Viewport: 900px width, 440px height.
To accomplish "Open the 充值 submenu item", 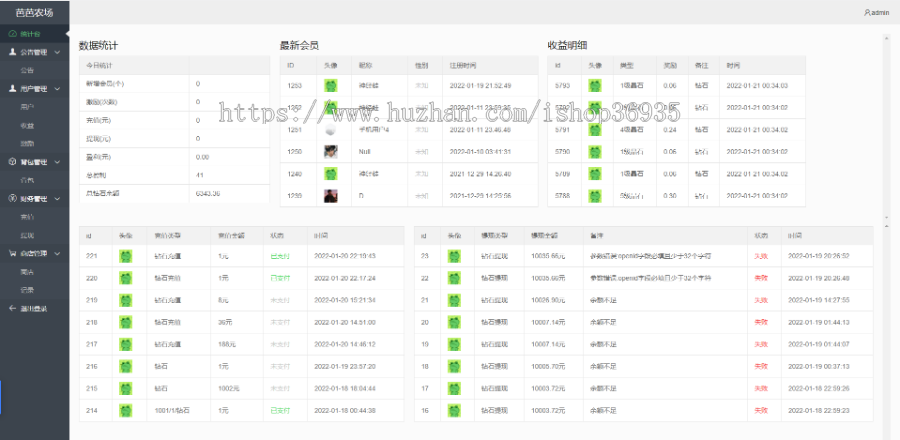I will tap(34, 217).
